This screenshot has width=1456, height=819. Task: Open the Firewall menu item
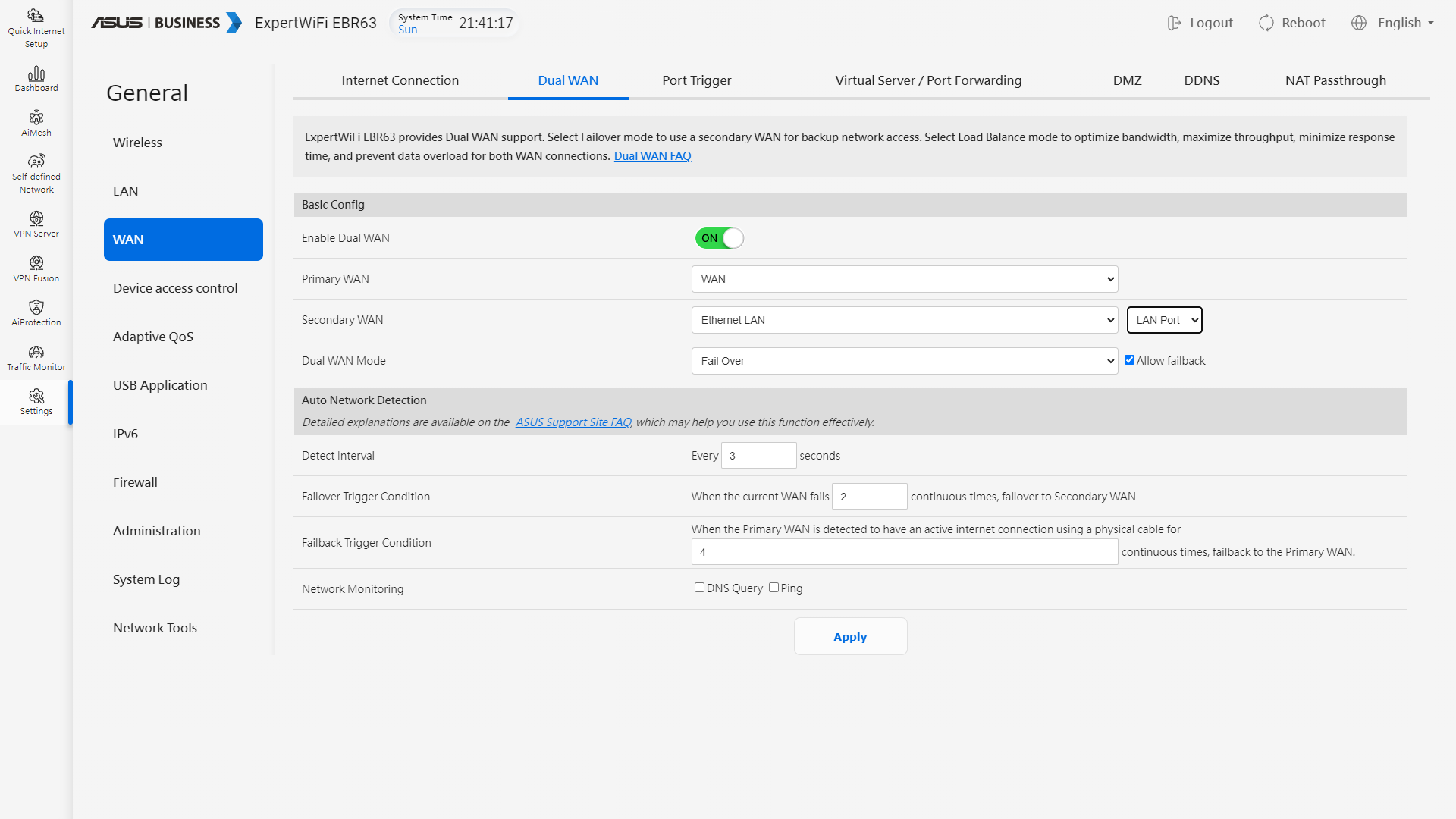pyautogui.click(x=135, y=482)
